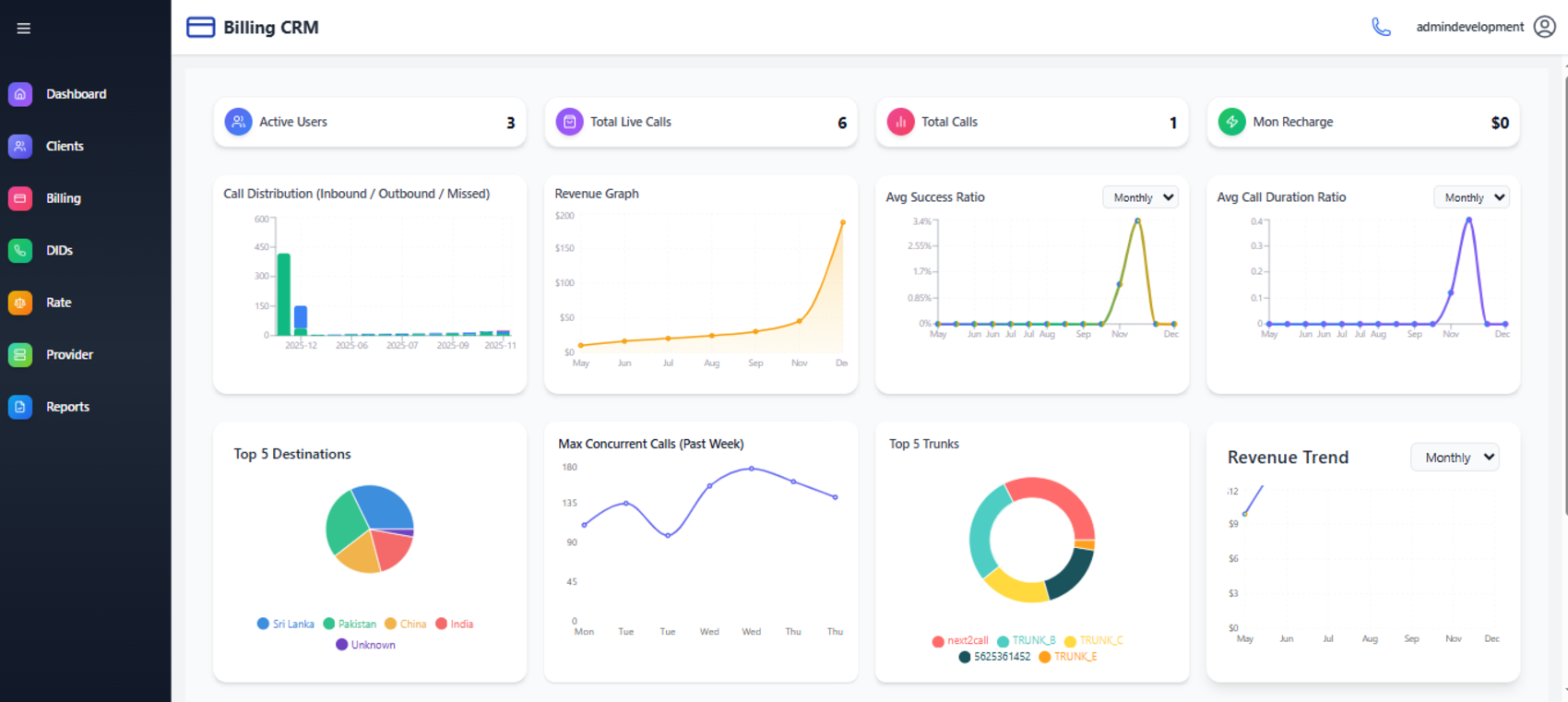
Task: Go to Clients in the sidebar
Action: [x=65, y=146]
